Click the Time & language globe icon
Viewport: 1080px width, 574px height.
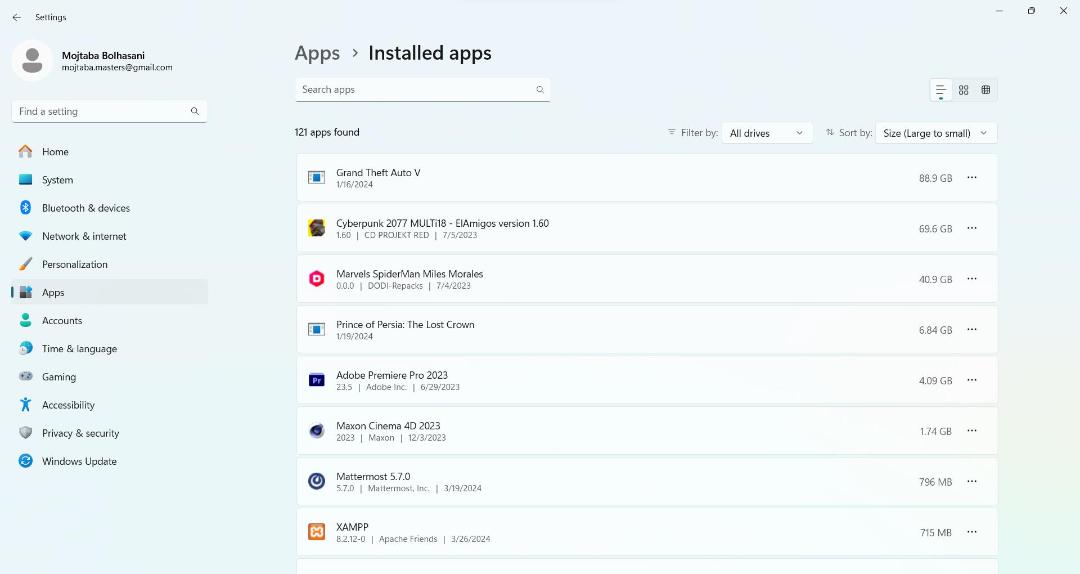click(25, 348)
